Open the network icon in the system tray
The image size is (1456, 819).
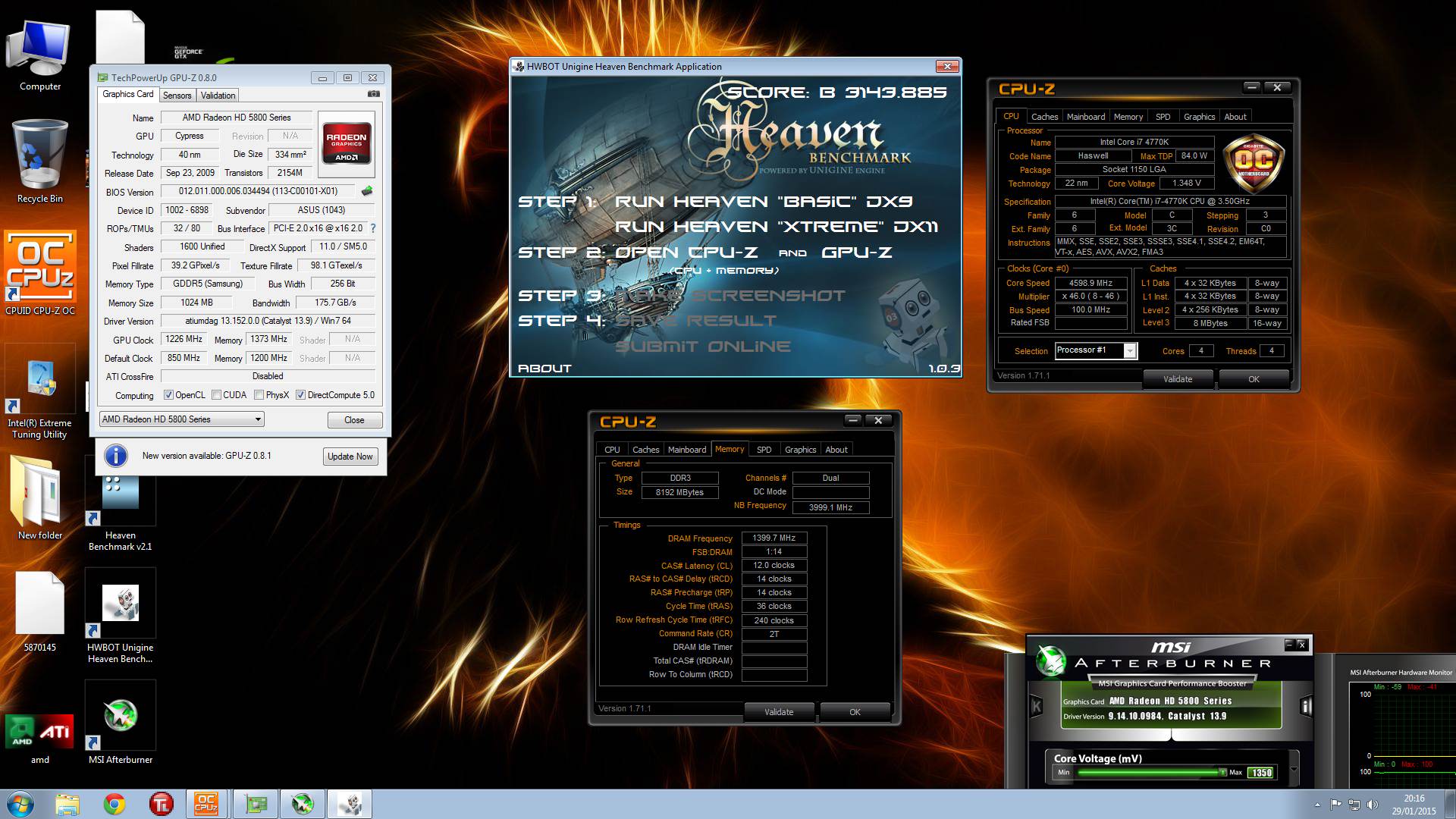coord(1355,805)
